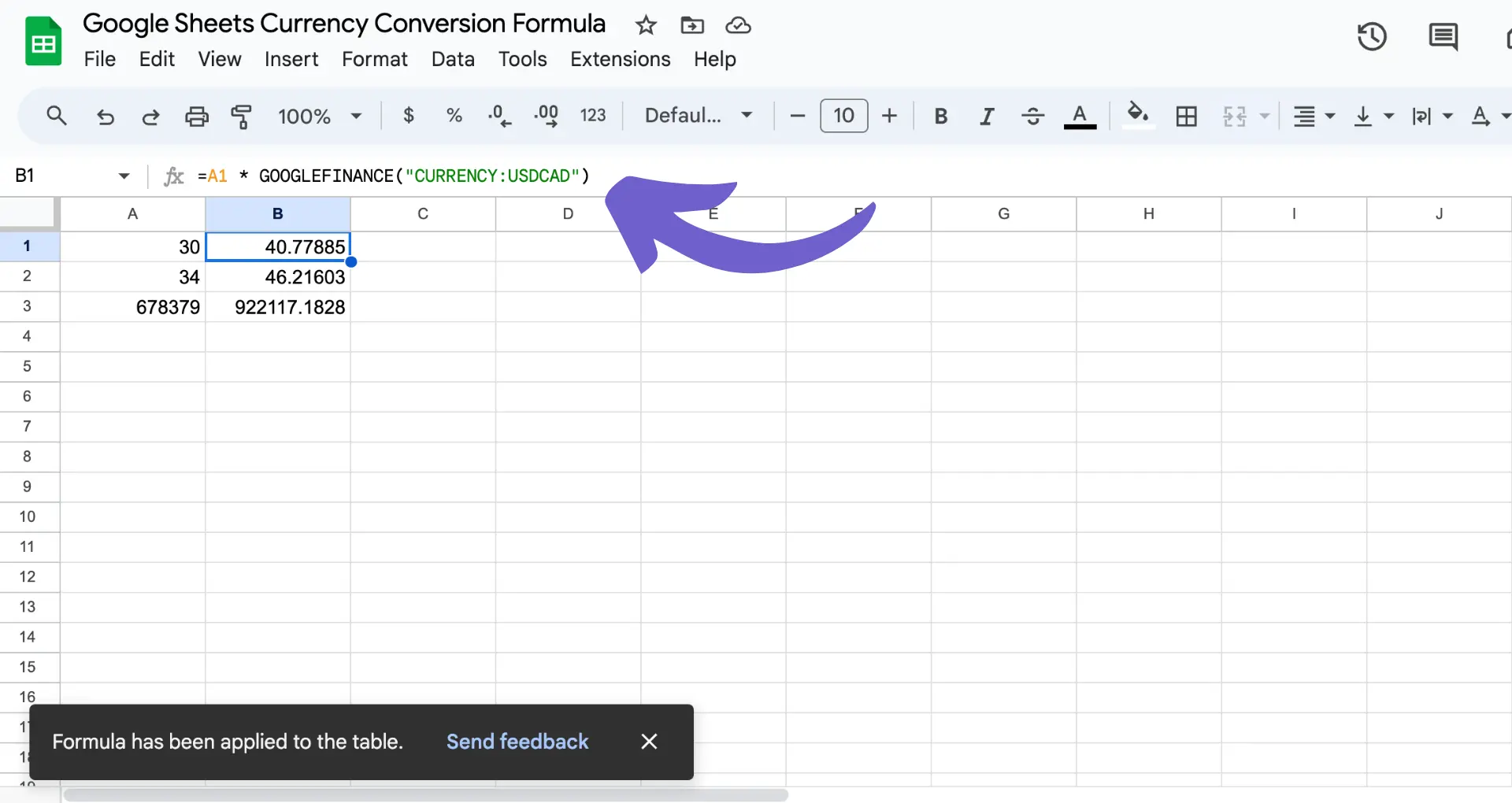This screenshot has width=1512, height=803.
Task: Decrease font size with minus
Action: click(797, 116)
